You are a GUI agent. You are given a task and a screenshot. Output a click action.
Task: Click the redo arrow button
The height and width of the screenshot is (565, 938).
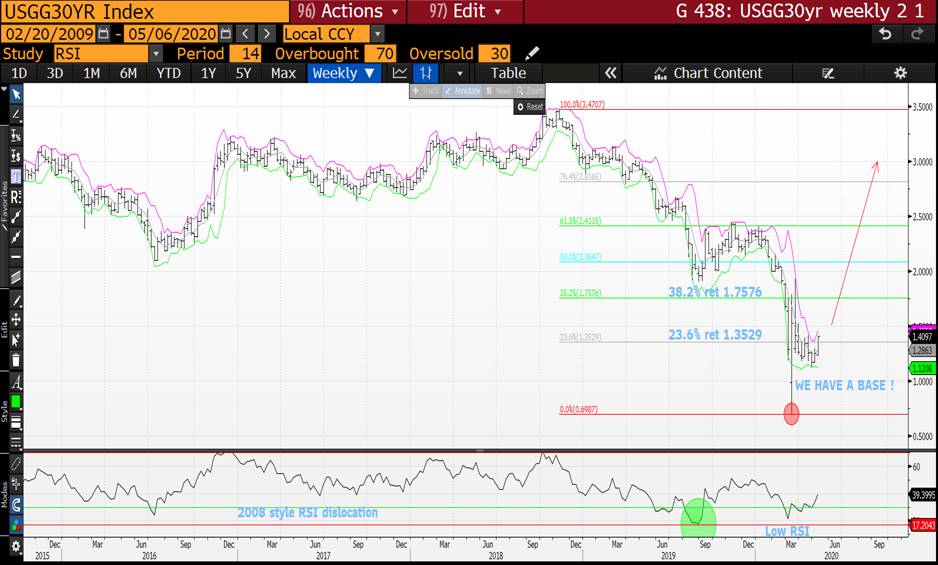(x=916, y=34)
